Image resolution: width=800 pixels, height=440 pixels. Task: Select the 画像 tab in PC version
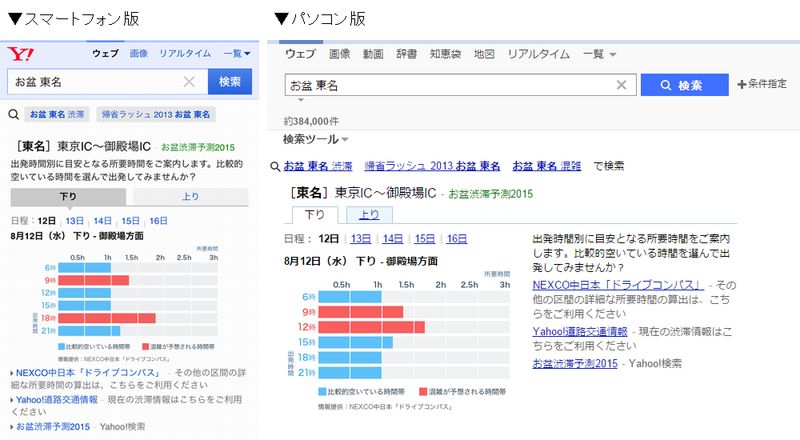(339, 54)
